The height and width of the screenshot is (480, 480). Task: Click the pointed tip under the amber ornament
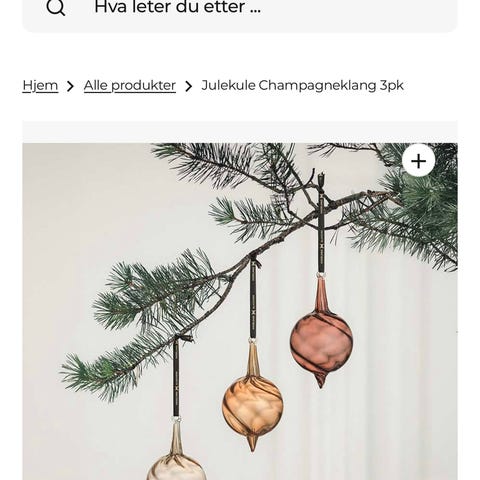[252, 444]
